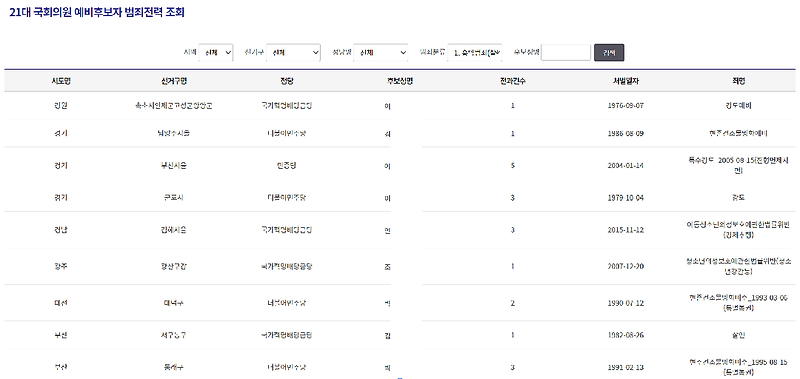The width and height of the screenshot is (800, 379).
Task: Click the 죄명 column header
Action: 738,81
